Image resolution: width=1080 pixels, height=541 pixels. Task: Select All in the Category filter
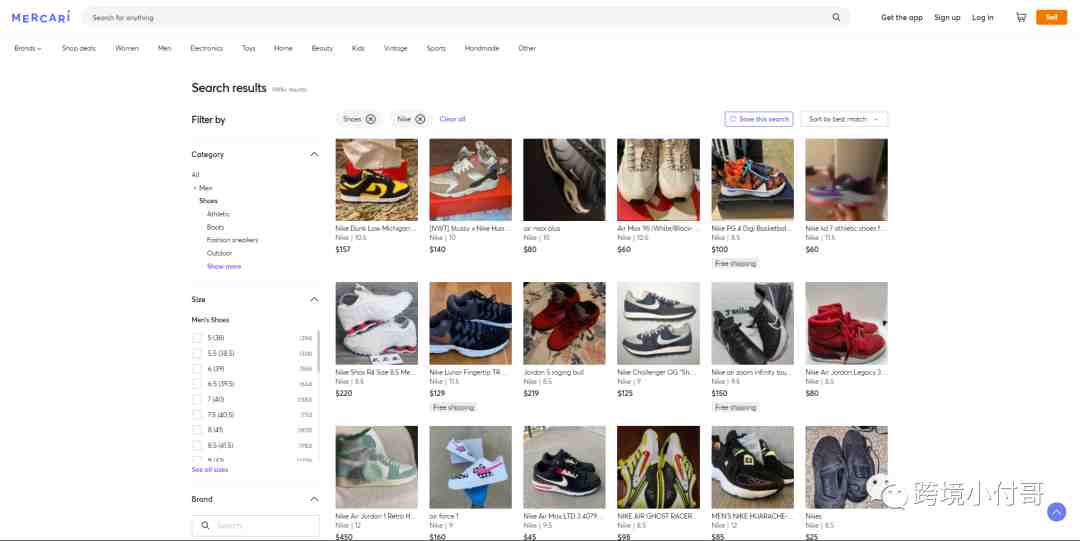[x=195, y=174]
